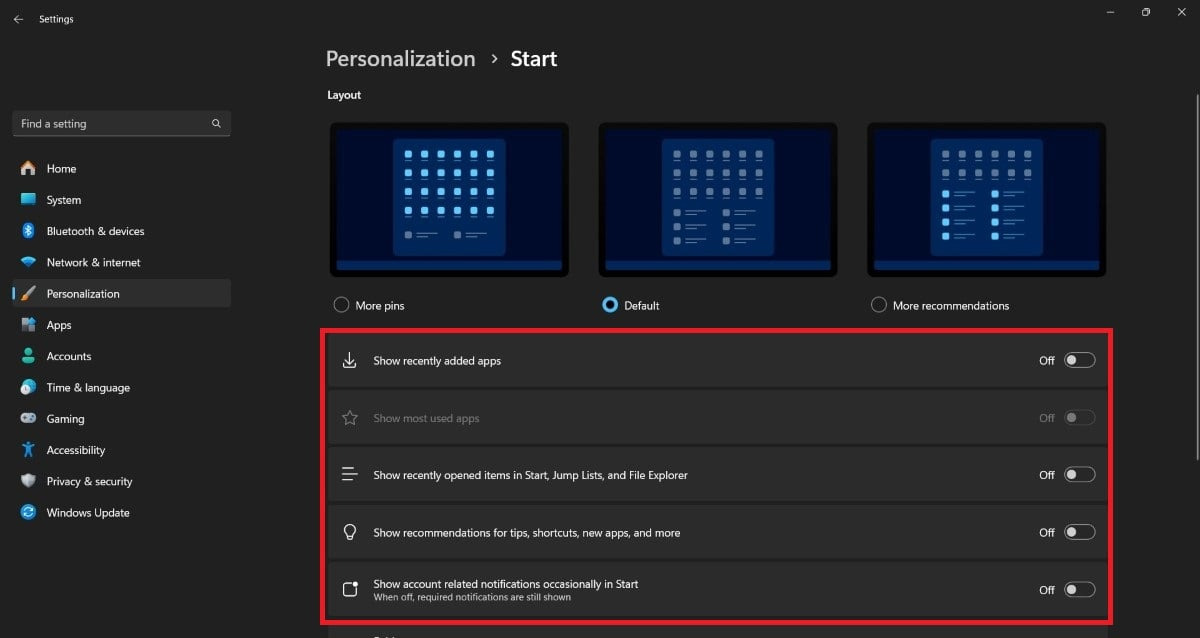Click the Network & internet wifi icon

point(28,262)
